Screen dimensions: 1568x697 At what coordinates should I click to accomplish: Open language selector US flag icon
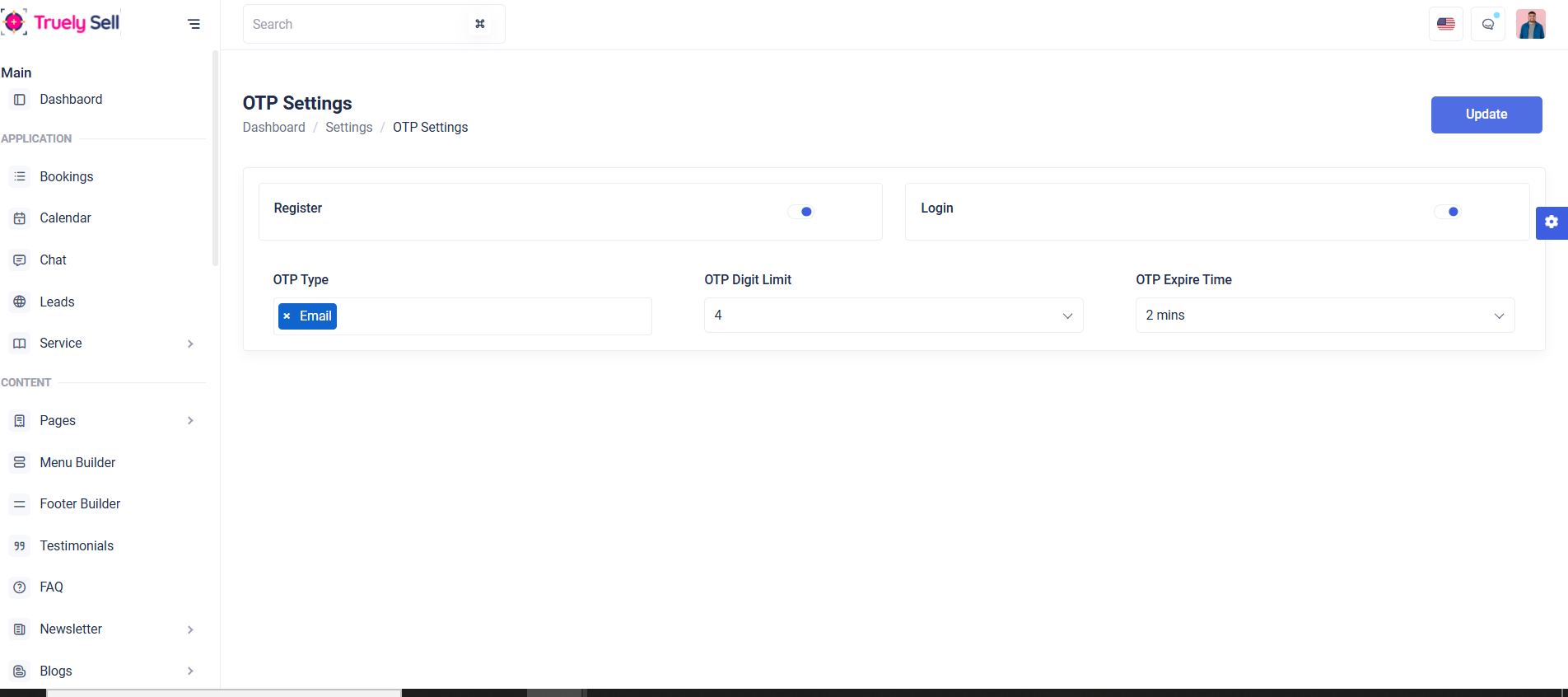tap(1445, 24)
